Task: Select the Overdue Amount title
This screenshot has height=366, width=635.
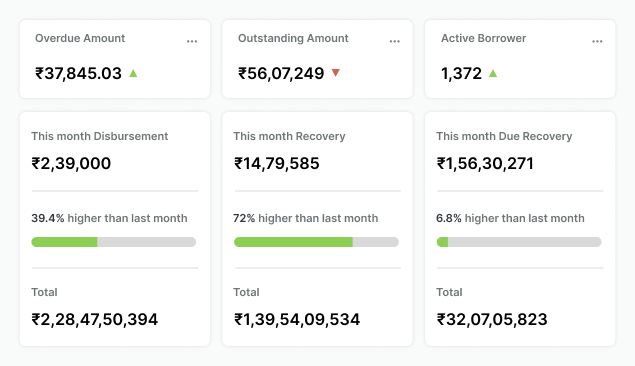Action: [x=80, y=38]
